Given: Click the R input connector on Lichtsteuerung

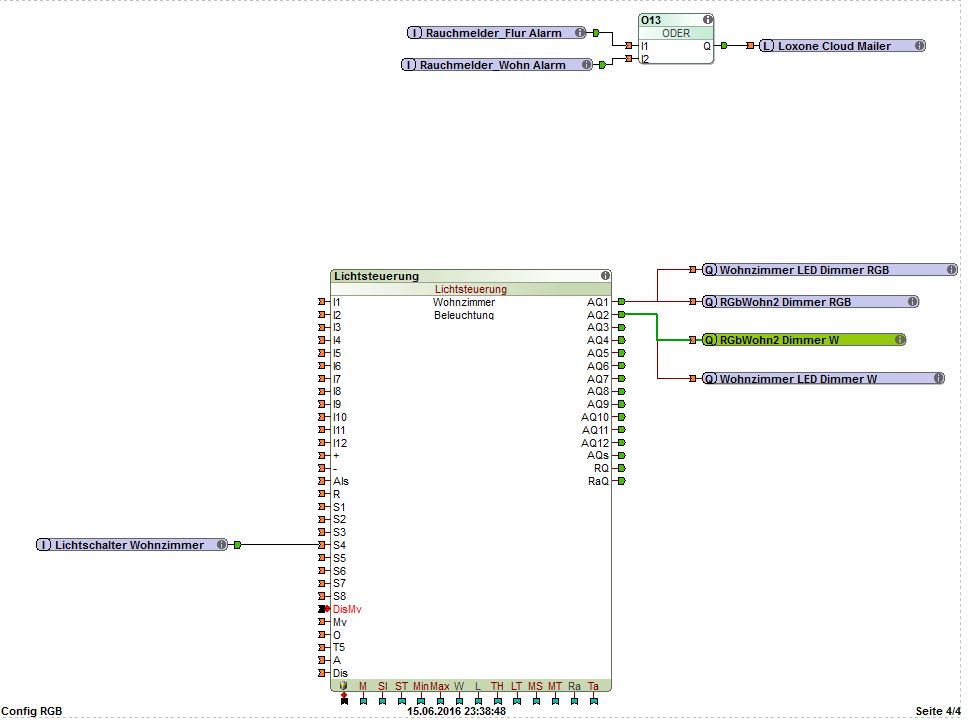Looking at the screenshot, I should point(322,494).
